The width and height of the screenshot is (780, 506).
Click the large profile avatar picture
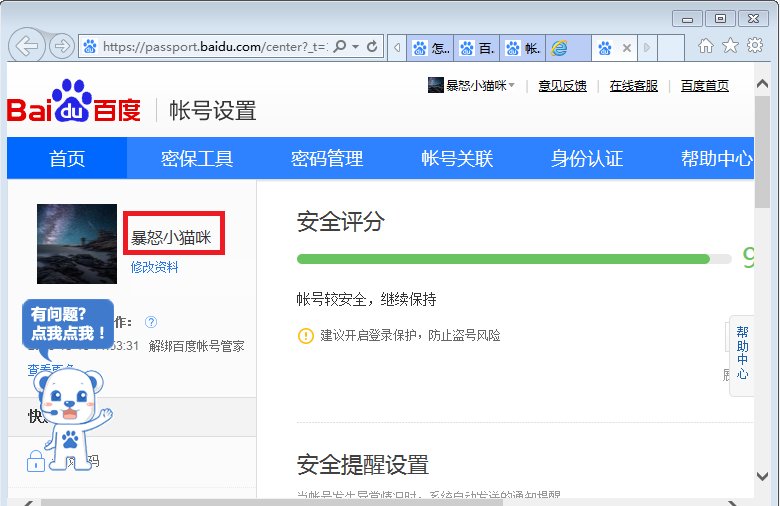(77, 244)
